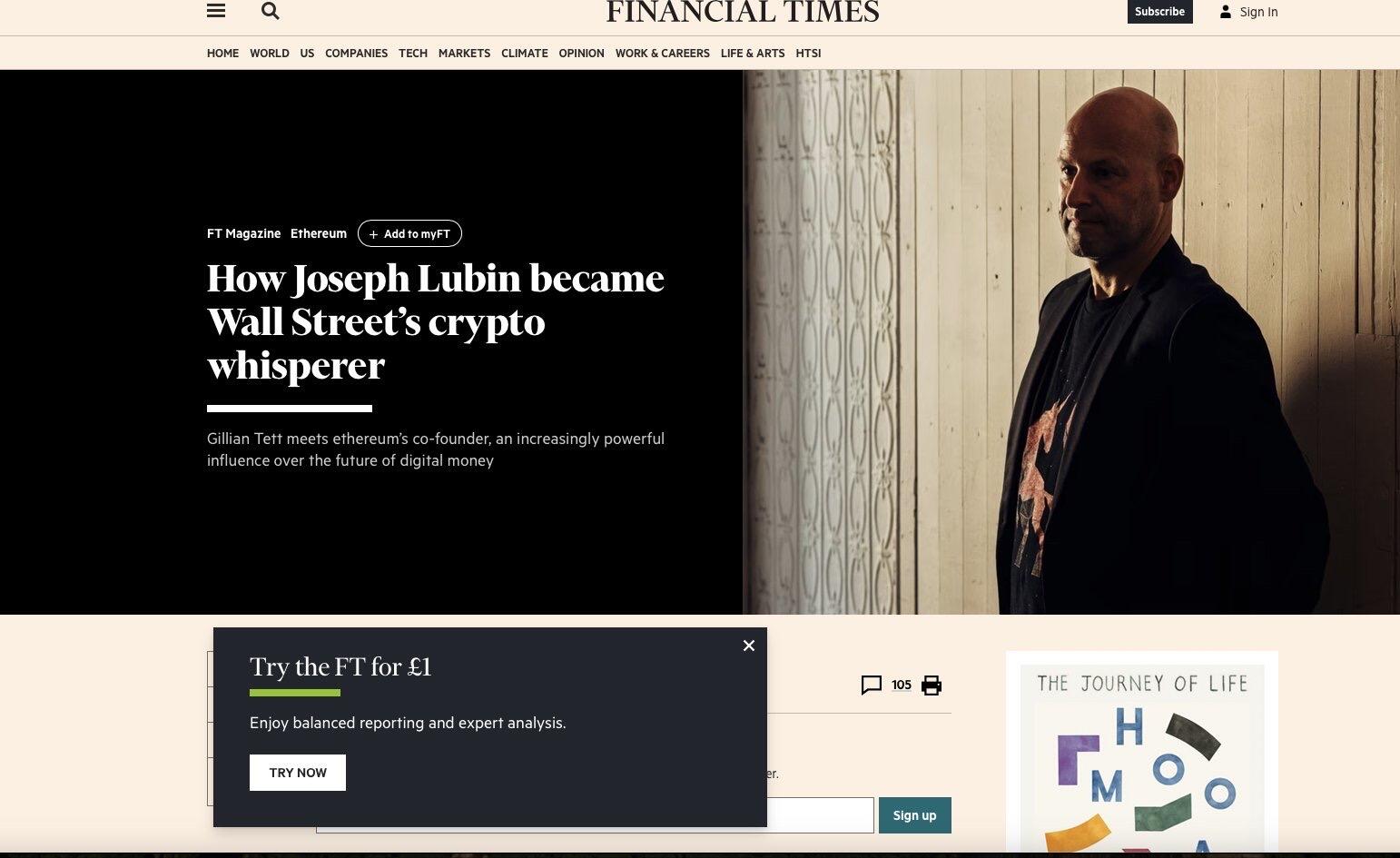Image resolution: width=1400 pixels, height=858 pixels.
Task: Navigate to HTSI section
Action: (808, 54)
